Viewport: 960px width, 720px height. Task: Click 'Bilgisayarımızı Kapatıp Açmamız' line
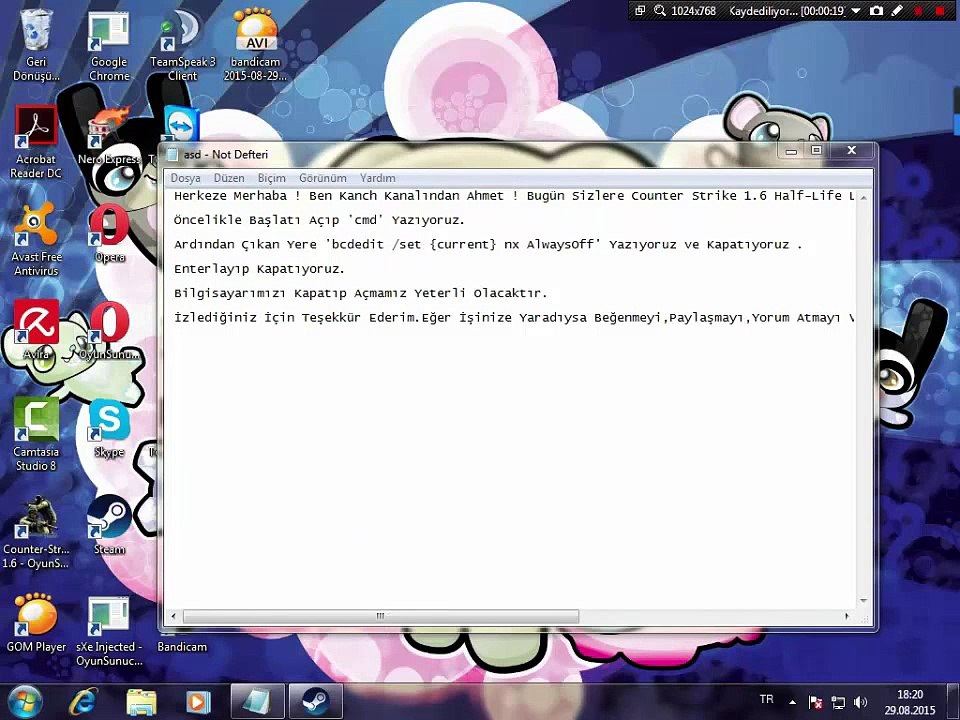360,293
